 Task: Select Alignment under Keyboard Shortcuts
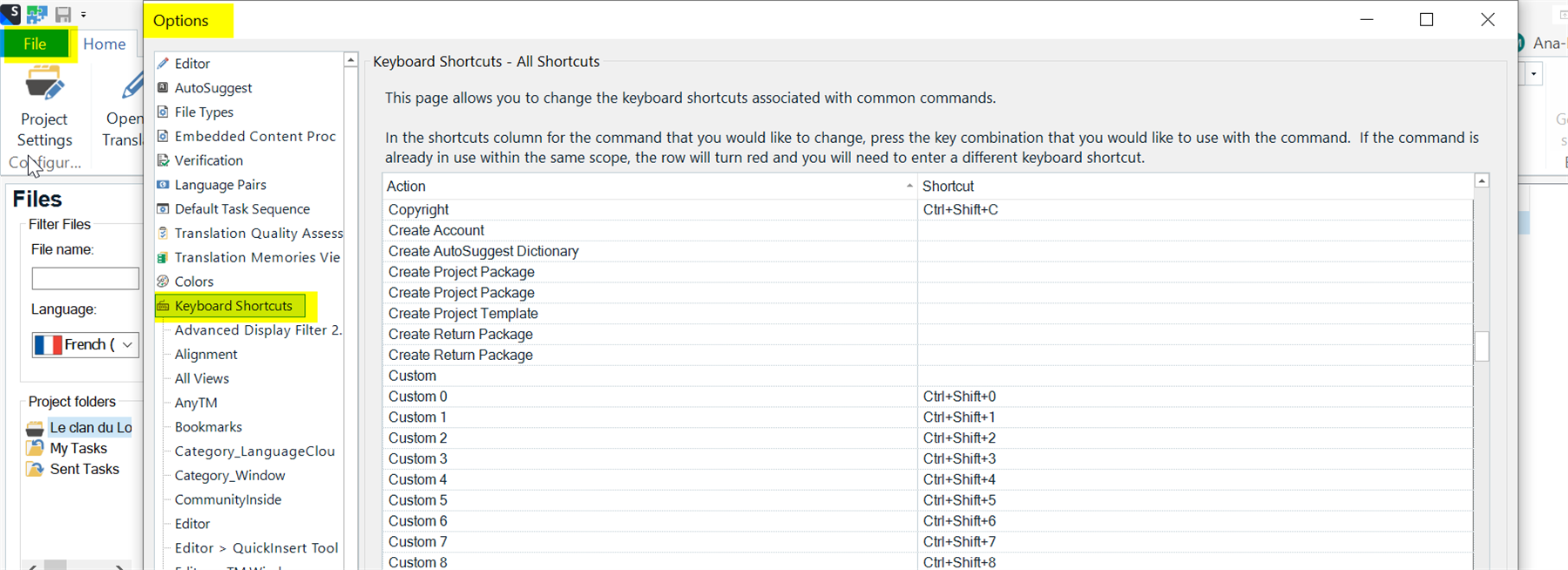tap(206, 355)
